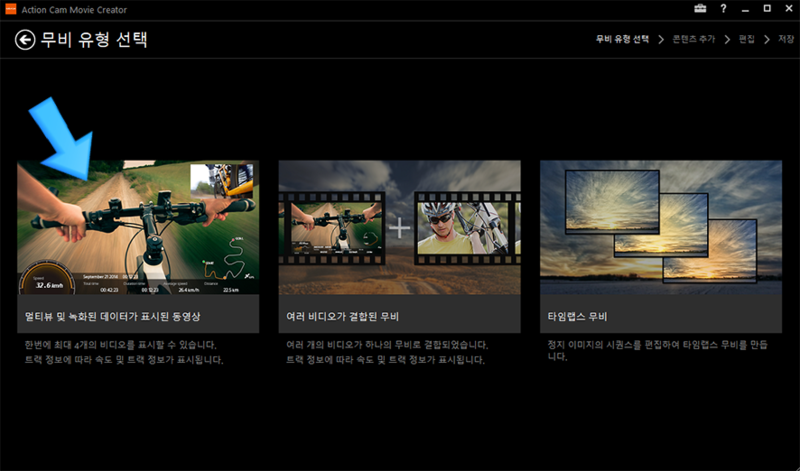The width and height of the screenshot is (800, 471).
Task: Click the chevron after 무비 유형 선택 breadcrumb
Action: (660, 39)
